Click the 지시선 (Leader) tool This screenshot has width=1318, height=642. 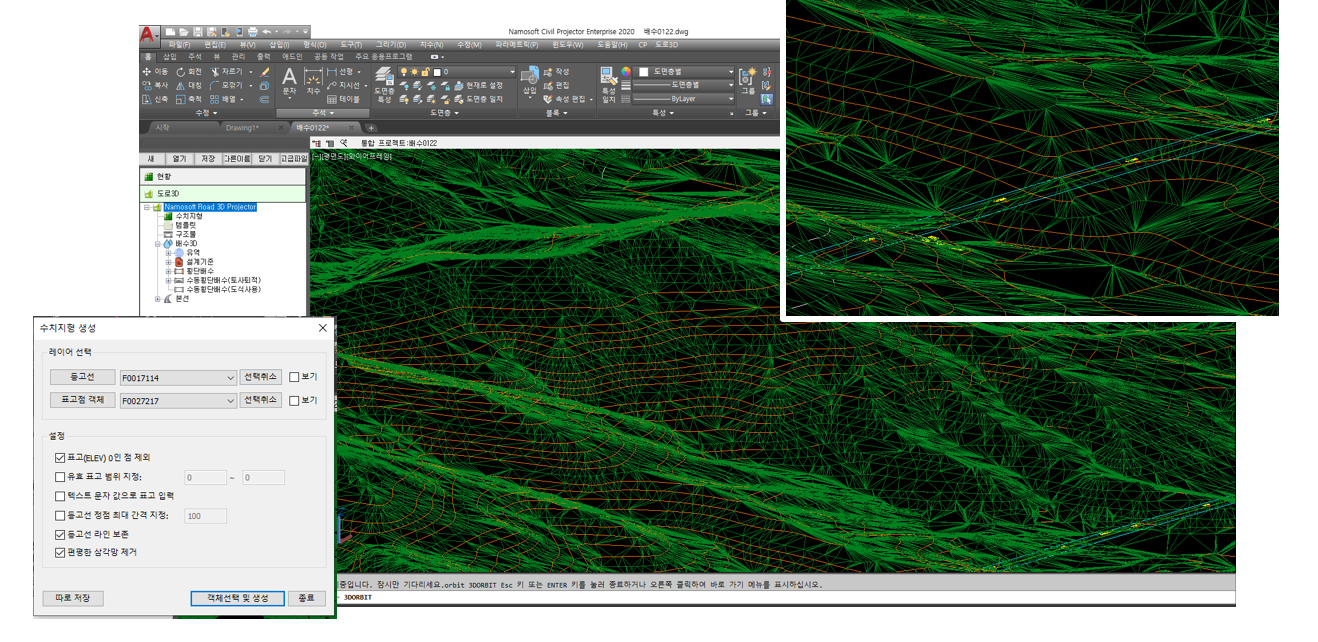(344, 86)
